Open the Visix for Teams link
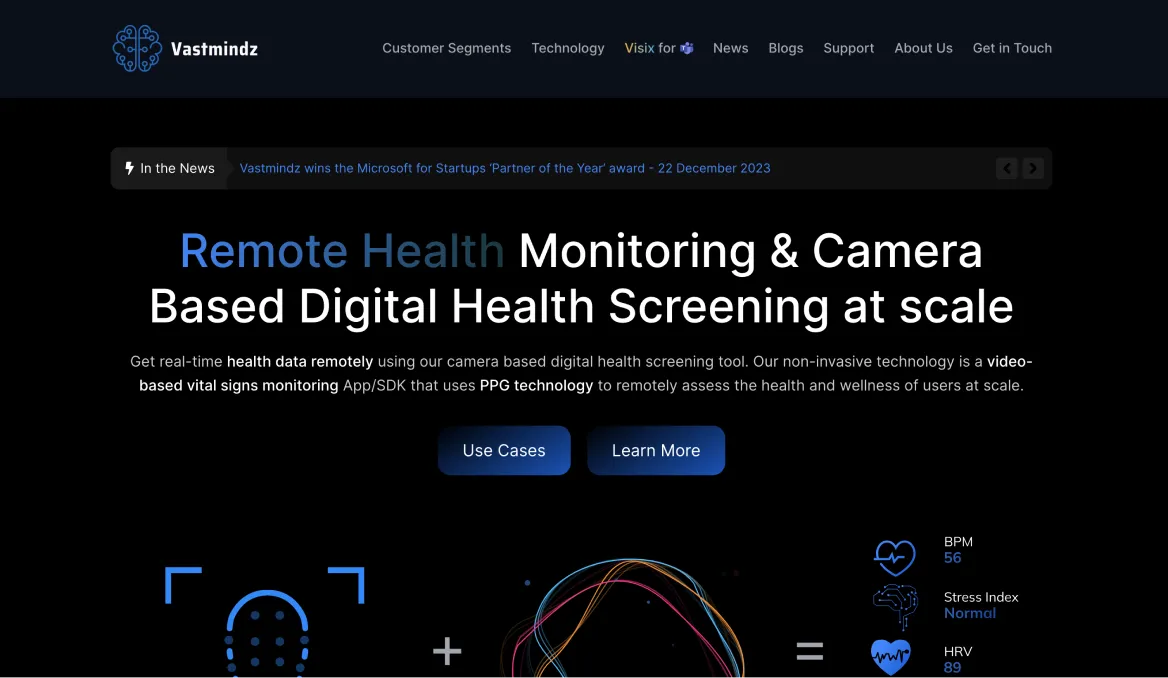This screenshot has height=678, width=1168. [x=658, y=48]
